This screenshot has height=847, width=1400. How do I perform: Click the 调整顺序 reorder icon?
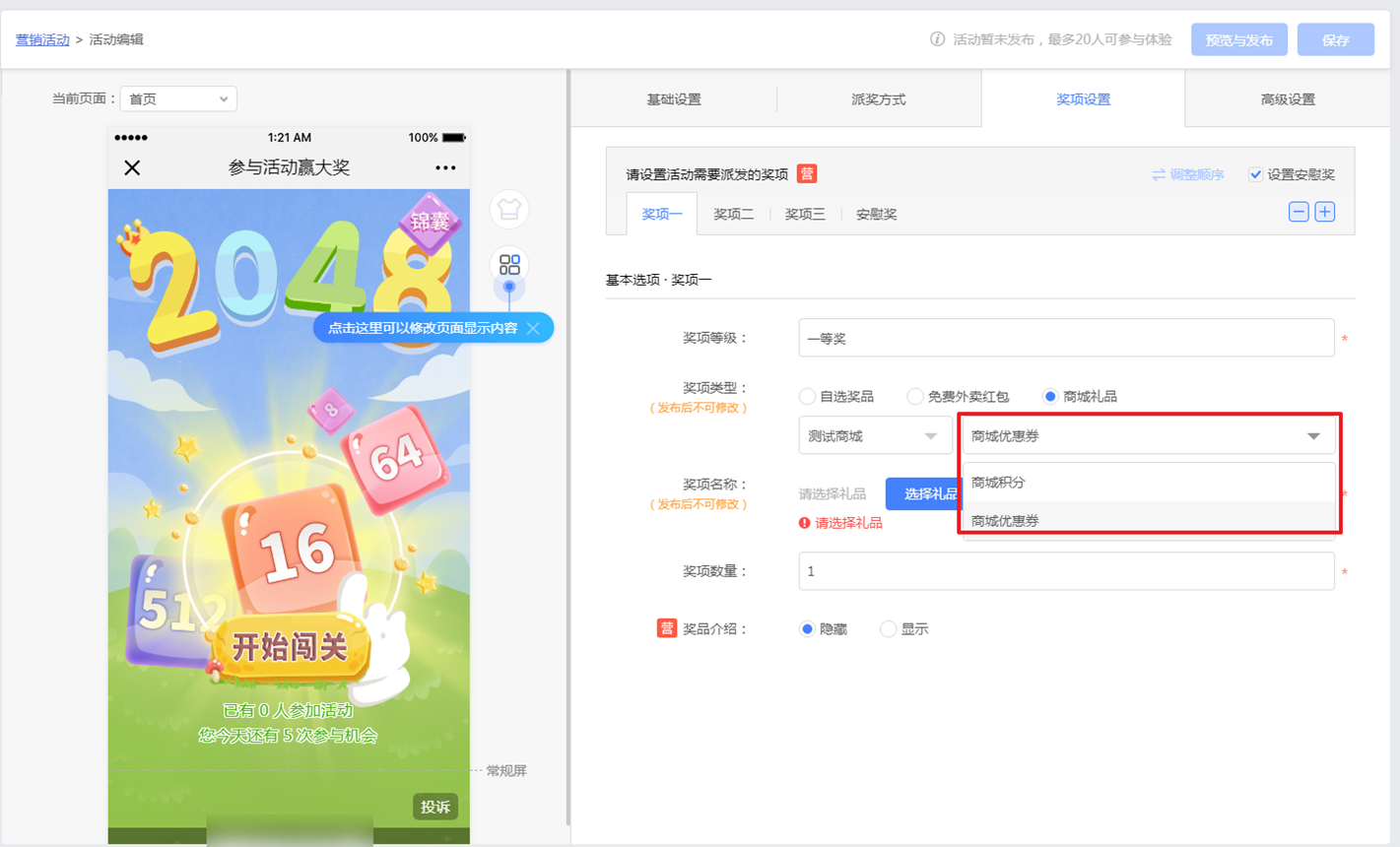[x=1159, y=174]
